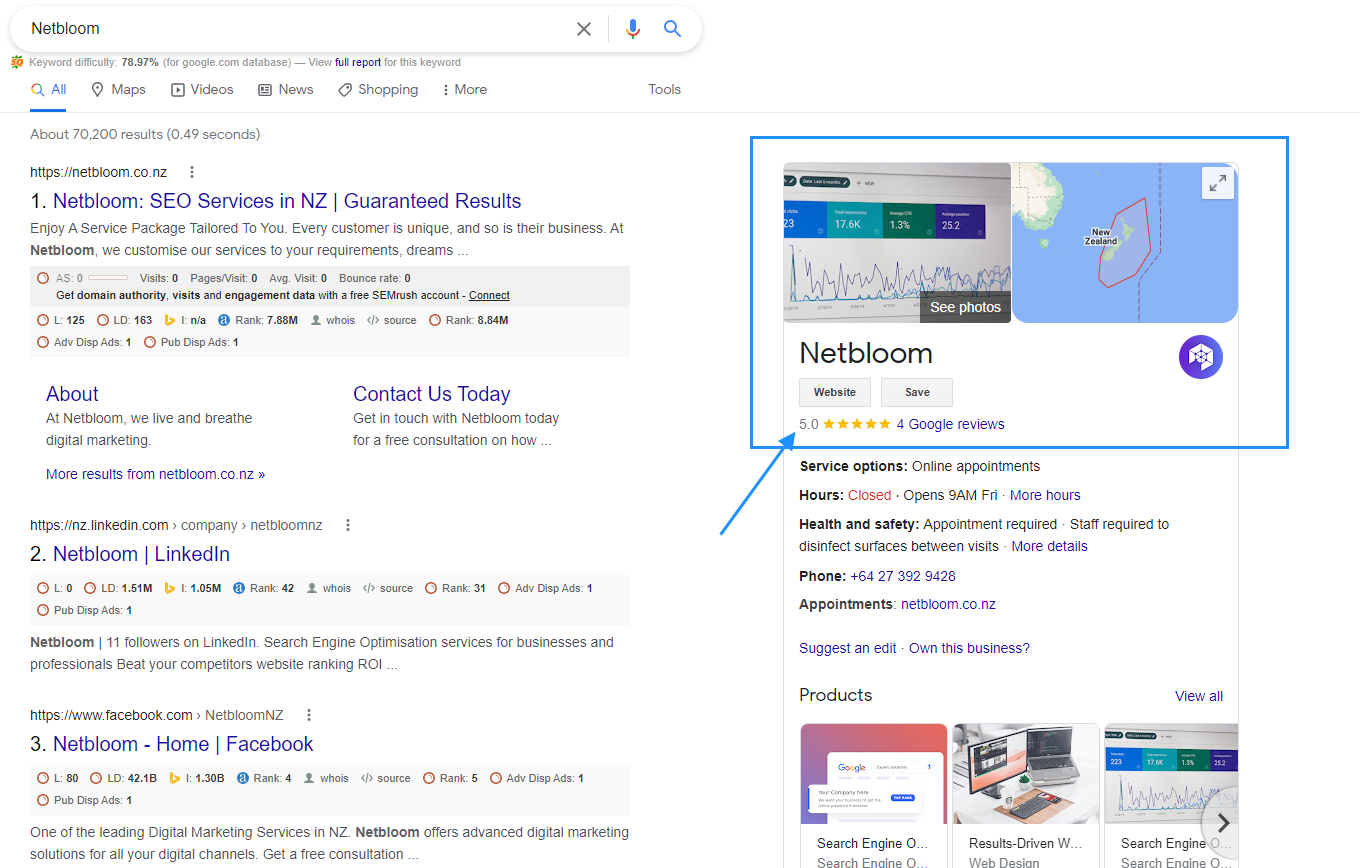Viewport: 1360px width, 868px height.
Task: Click 'LD: 42.1B' in Facebook metrics
Action: pyautogui.click(x=123, y=778)
